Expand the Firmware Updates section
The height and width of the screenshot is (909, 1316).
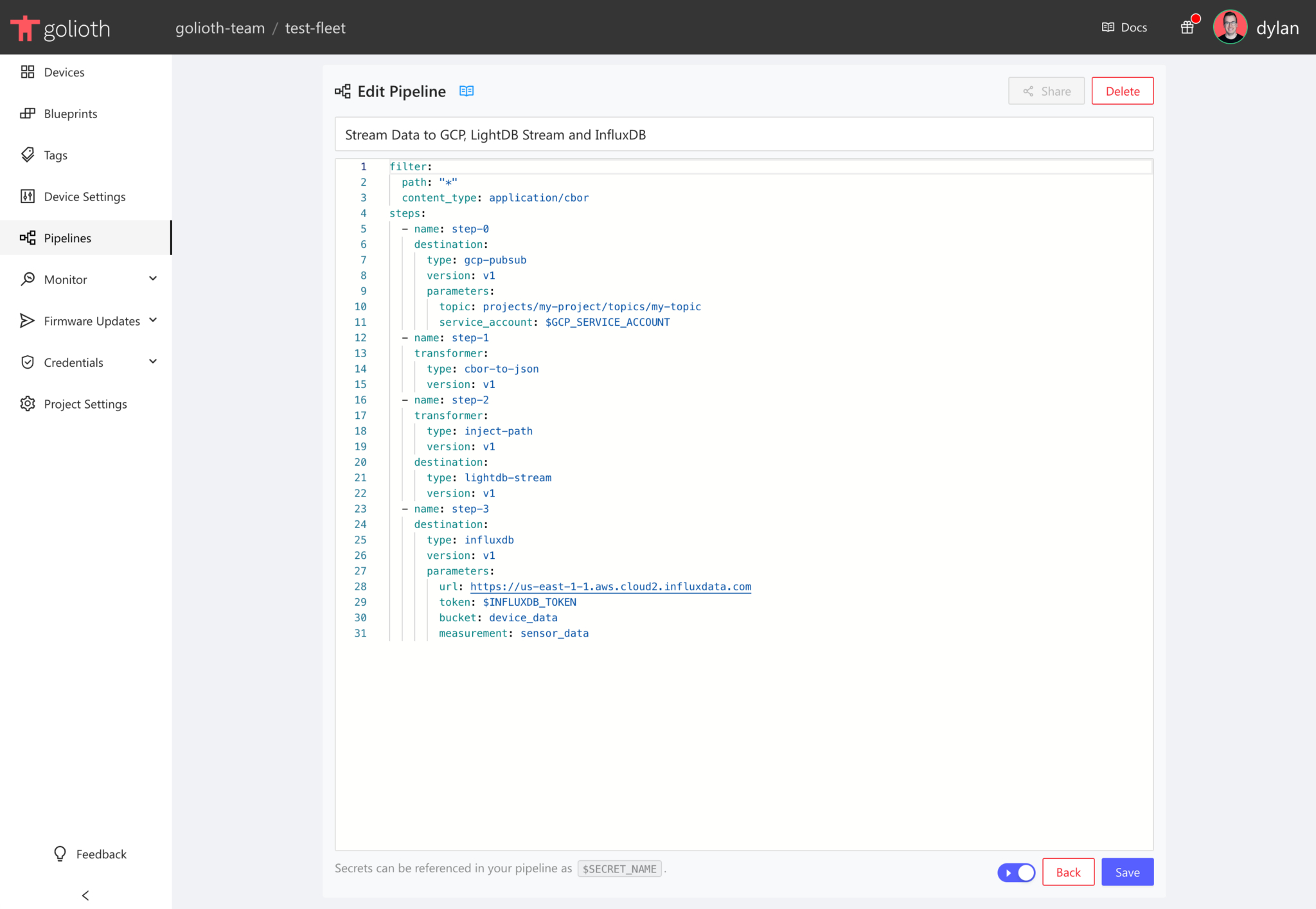153,320
